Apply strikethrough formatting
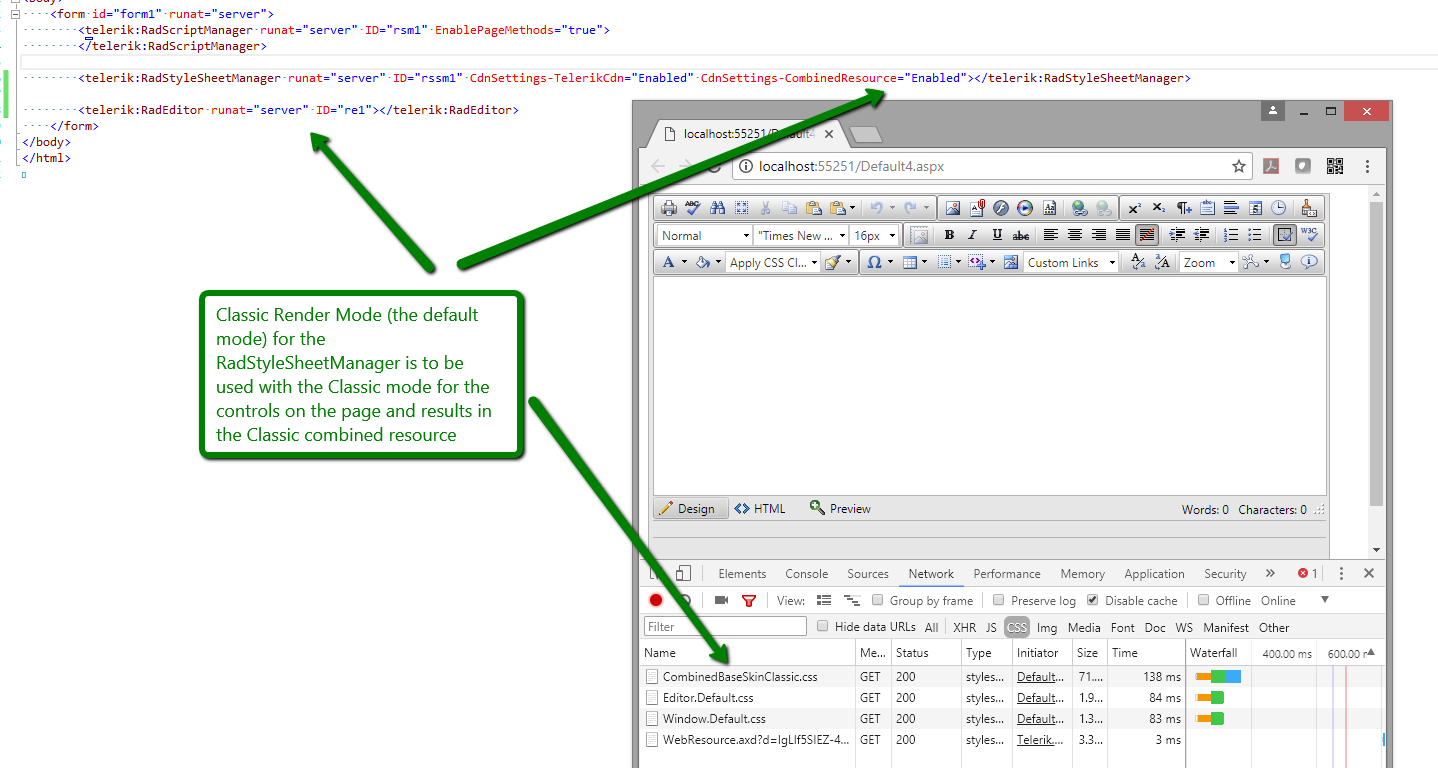This screenshot has width=1438, height=768. click(1021, 235)
